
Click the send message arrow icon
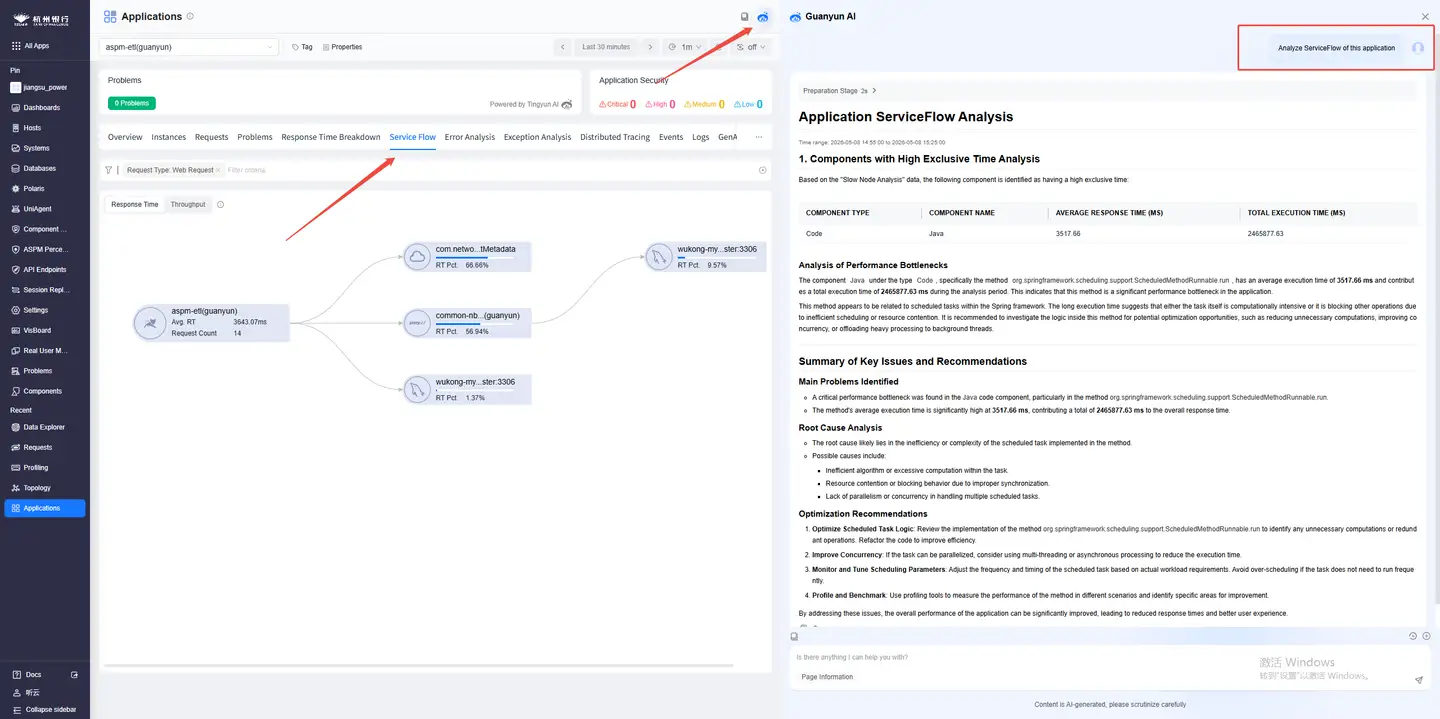1418,679
